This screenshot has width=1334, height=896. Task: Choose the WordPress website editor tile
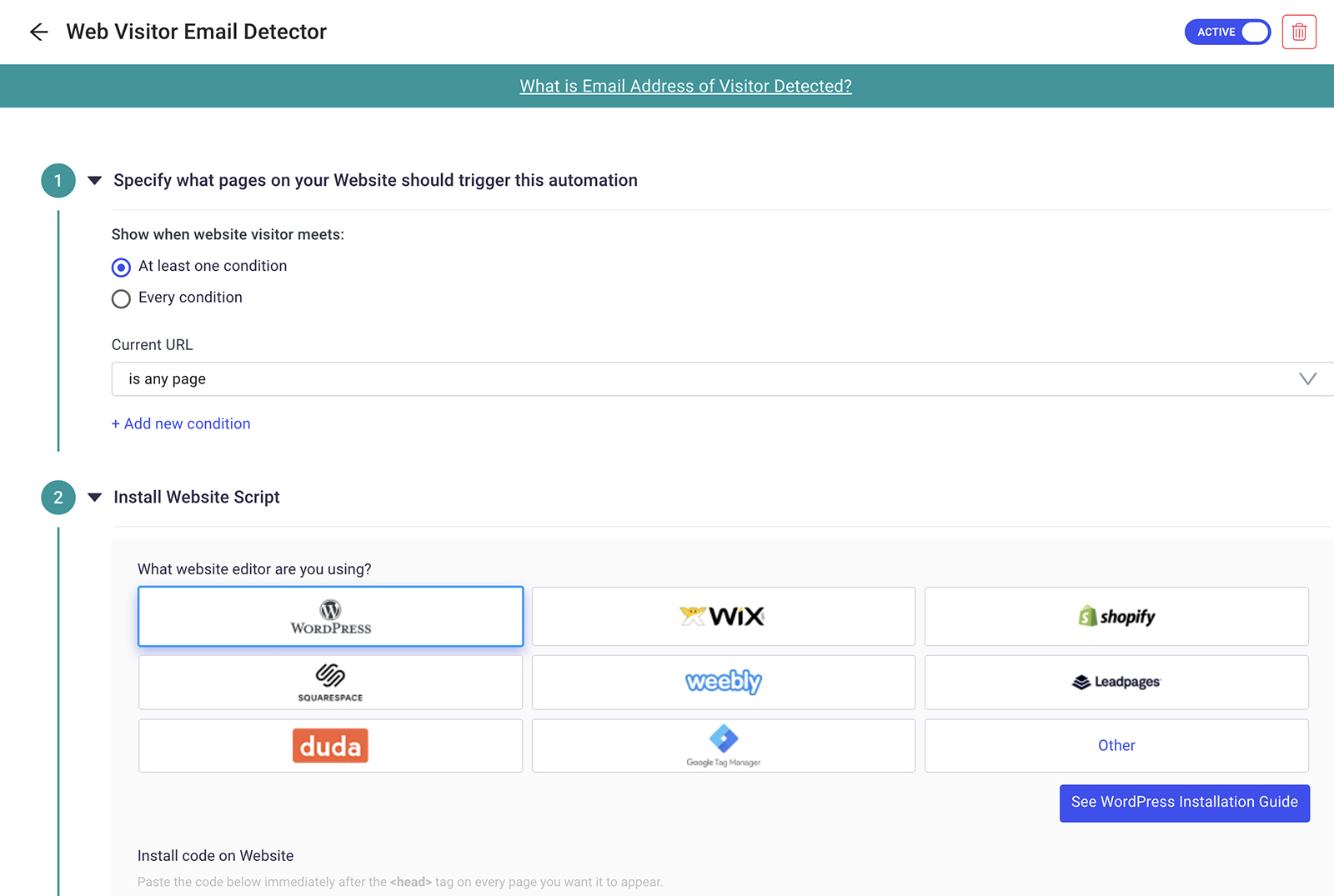pyautogui.click(x=331, y=617)
